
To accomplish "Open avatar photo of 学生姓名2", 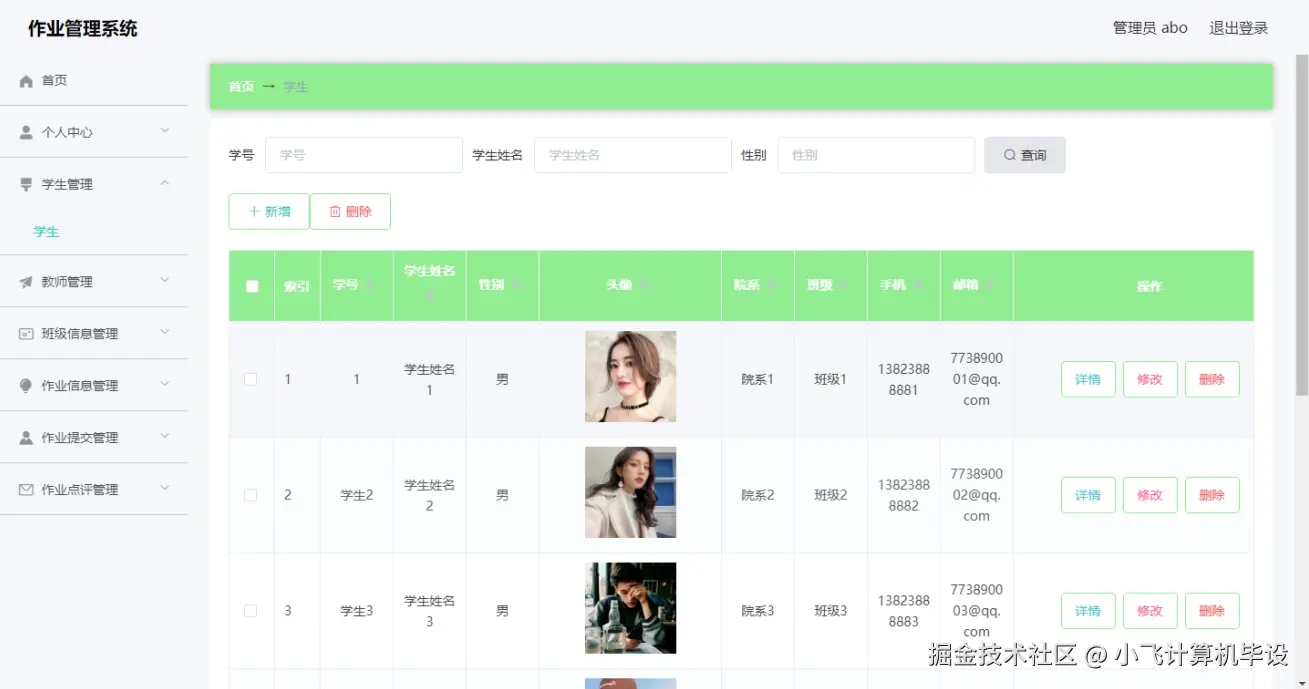I will (631, 493).
